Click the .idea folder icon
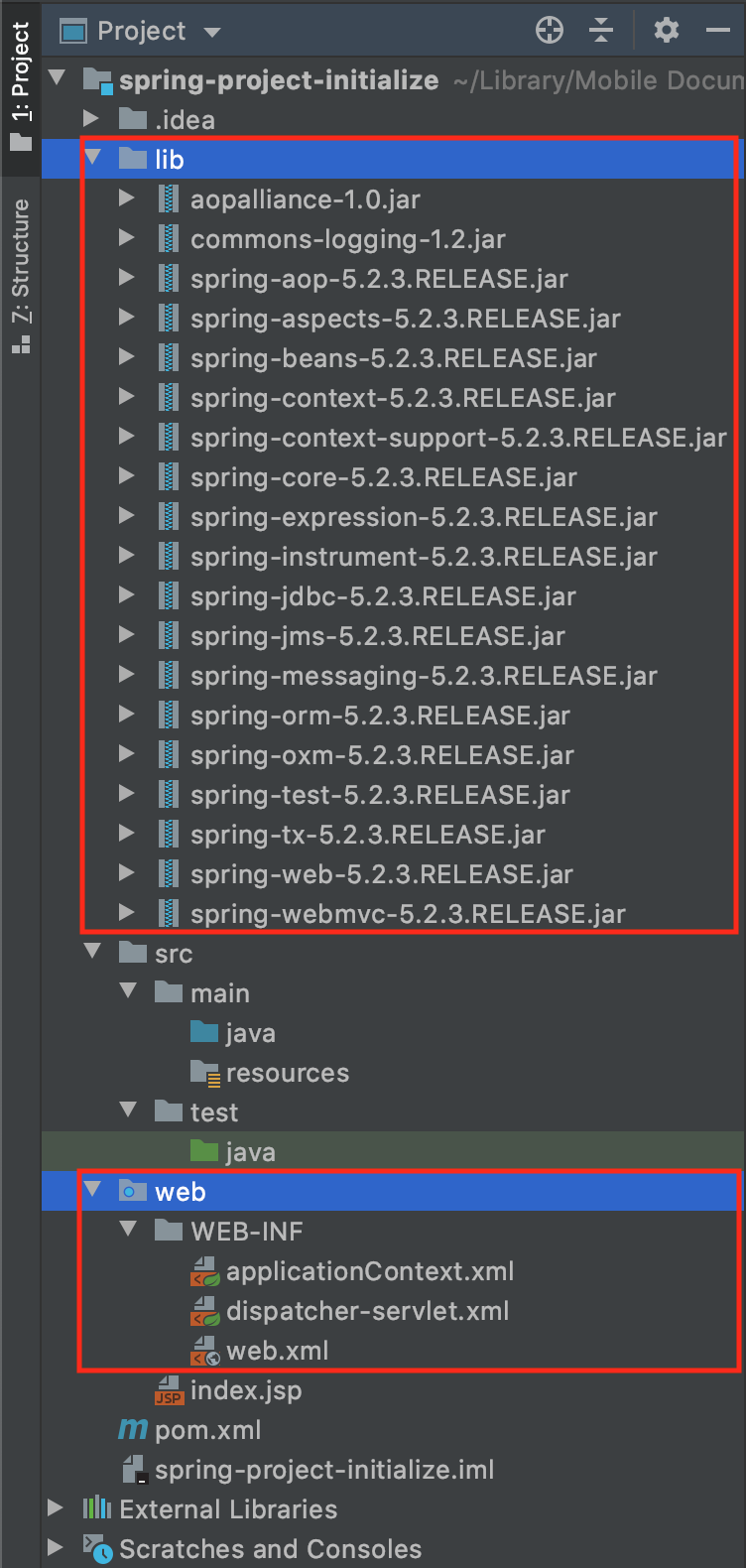Viewport: 746px width, 1568px height. click(x=133, y=120)
